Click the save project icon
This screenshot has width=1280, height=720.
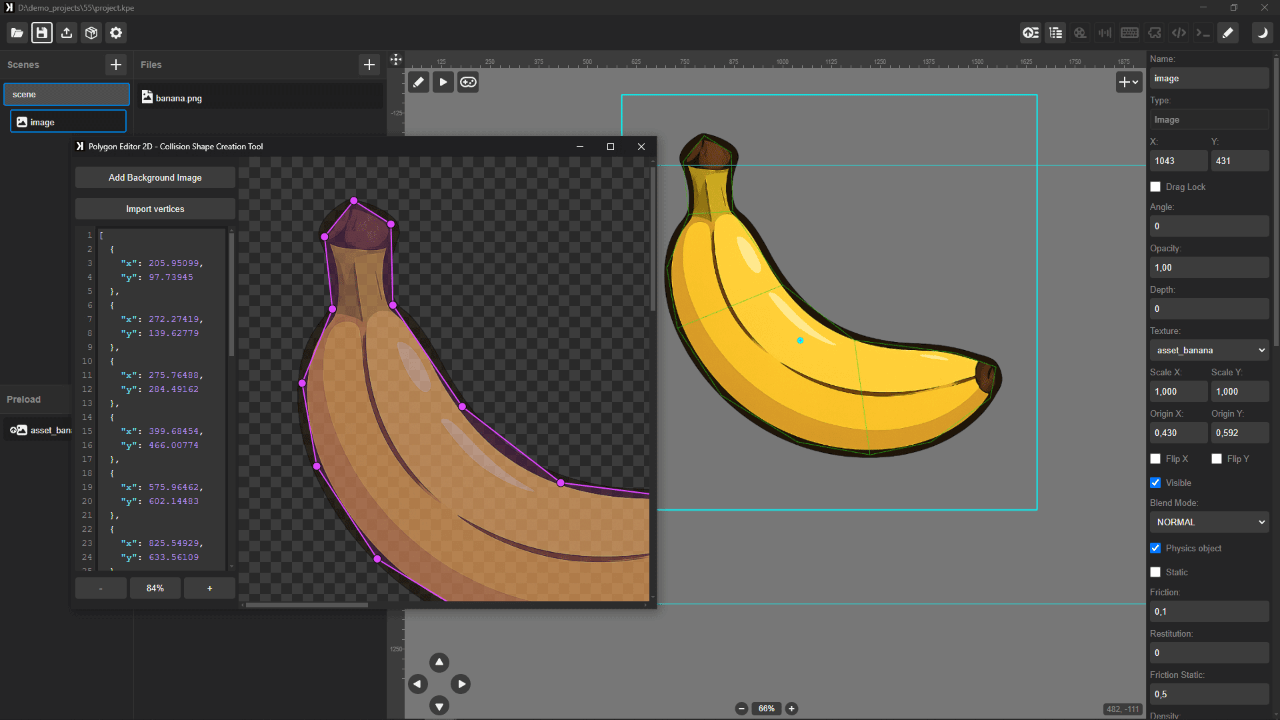point(41,33)
